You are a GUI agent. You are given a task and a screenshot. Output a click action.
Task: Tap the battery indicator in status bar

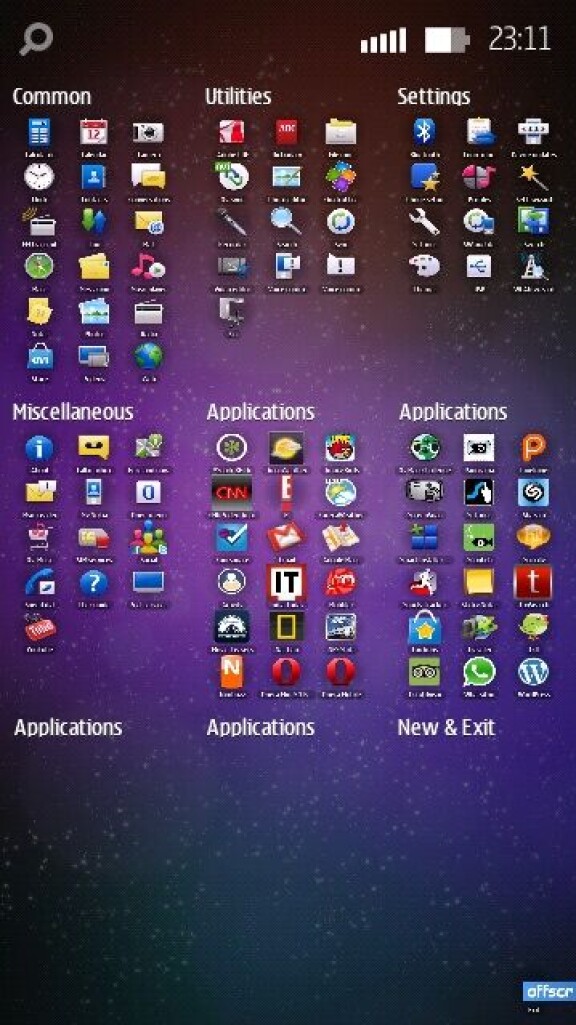447,40
